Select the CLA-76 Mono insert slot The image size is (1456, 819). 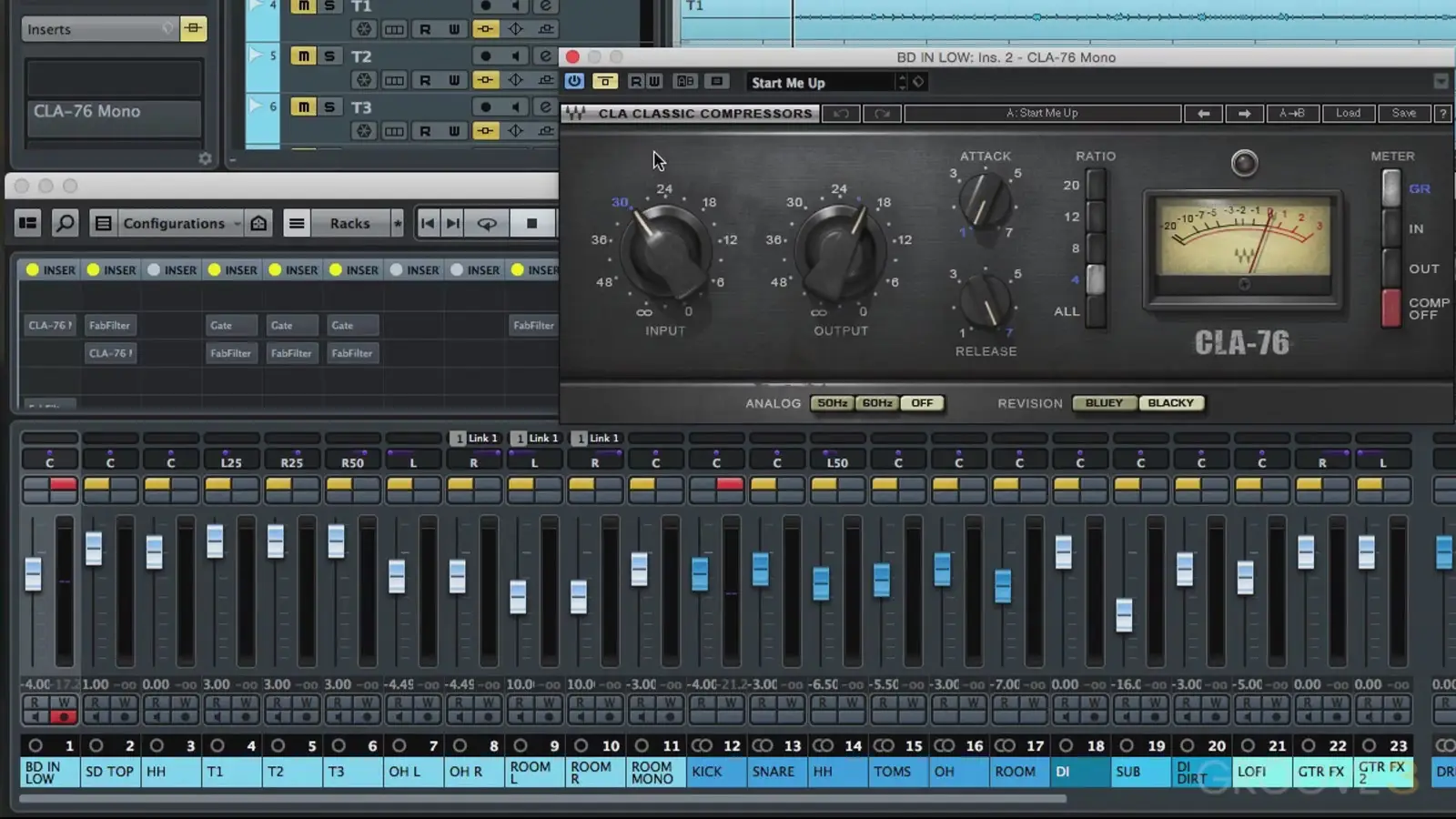click(x=113, y=112)
